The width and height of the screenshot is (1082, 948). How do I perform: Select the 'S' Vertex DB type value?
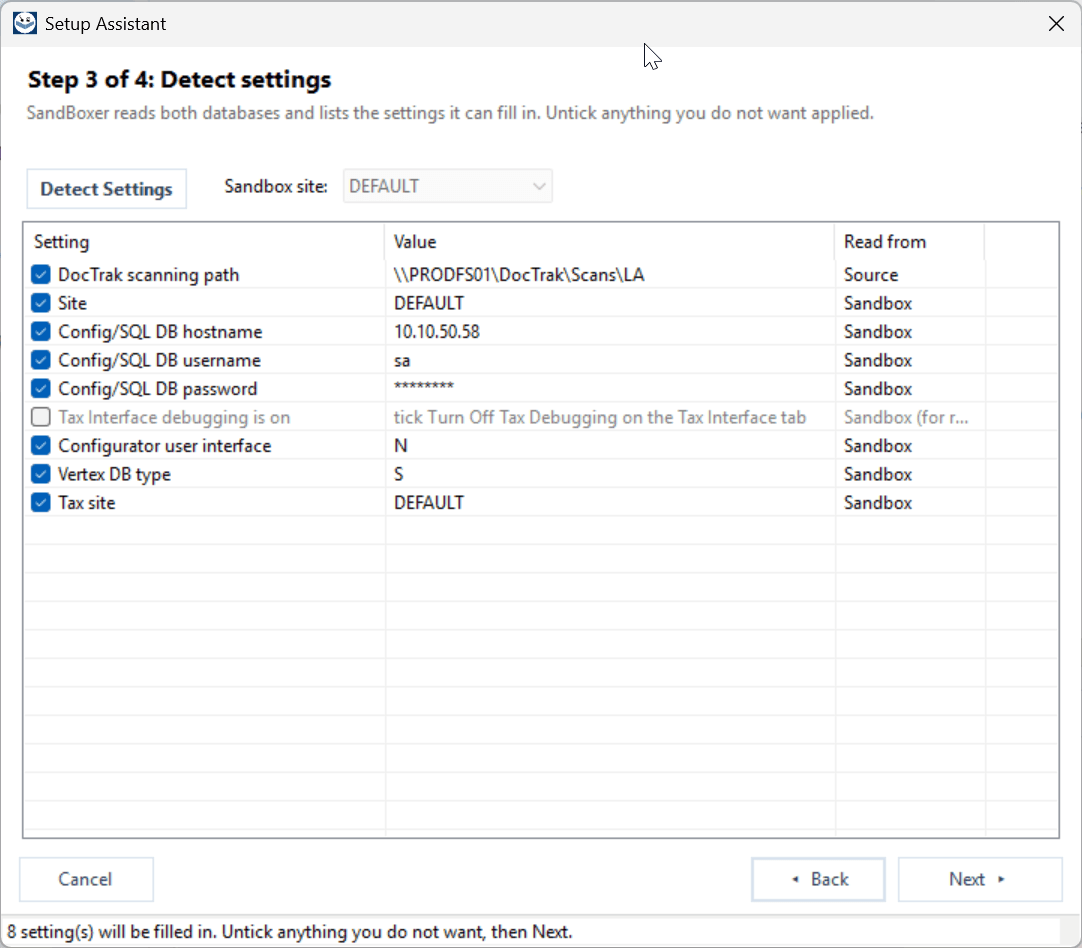pyautogui.click(x=399, y=474)
